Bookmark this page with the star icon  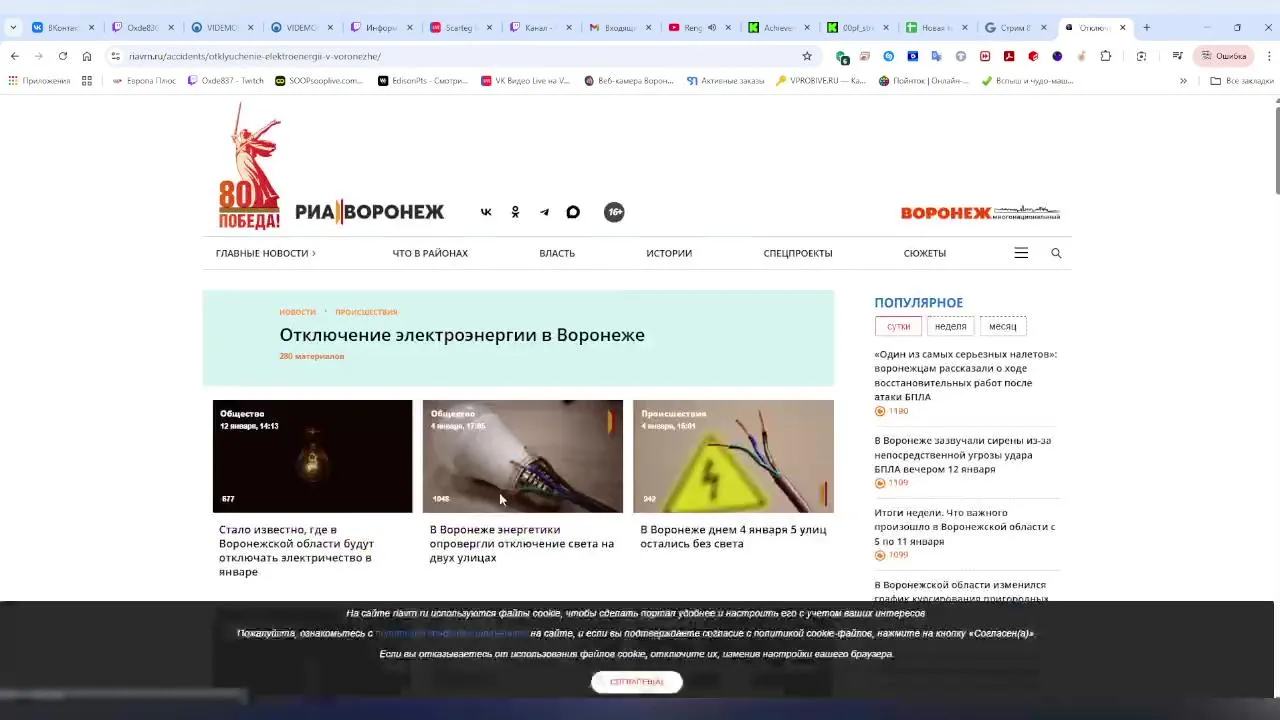(x=807, y=56)
